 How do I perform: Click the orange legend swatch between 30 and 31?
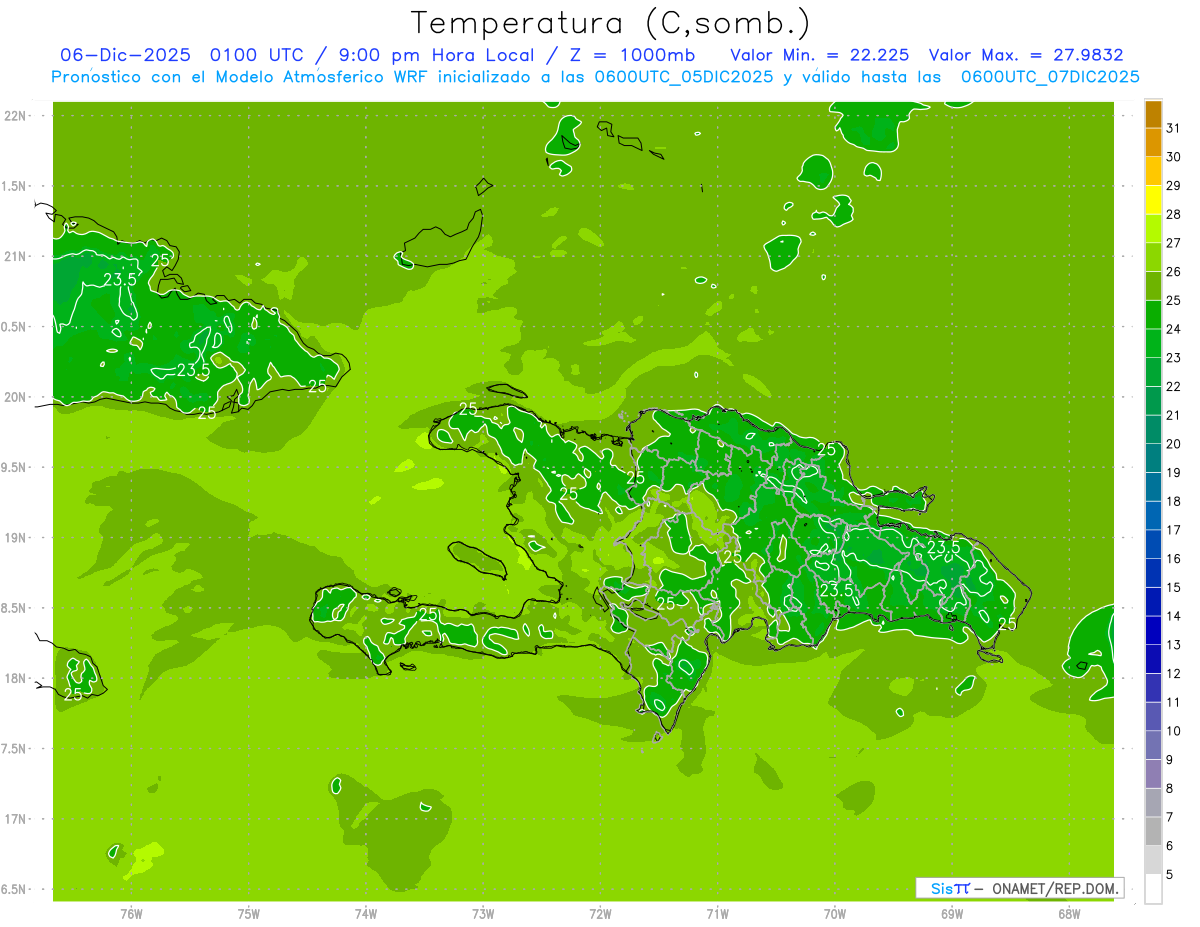1154,143
